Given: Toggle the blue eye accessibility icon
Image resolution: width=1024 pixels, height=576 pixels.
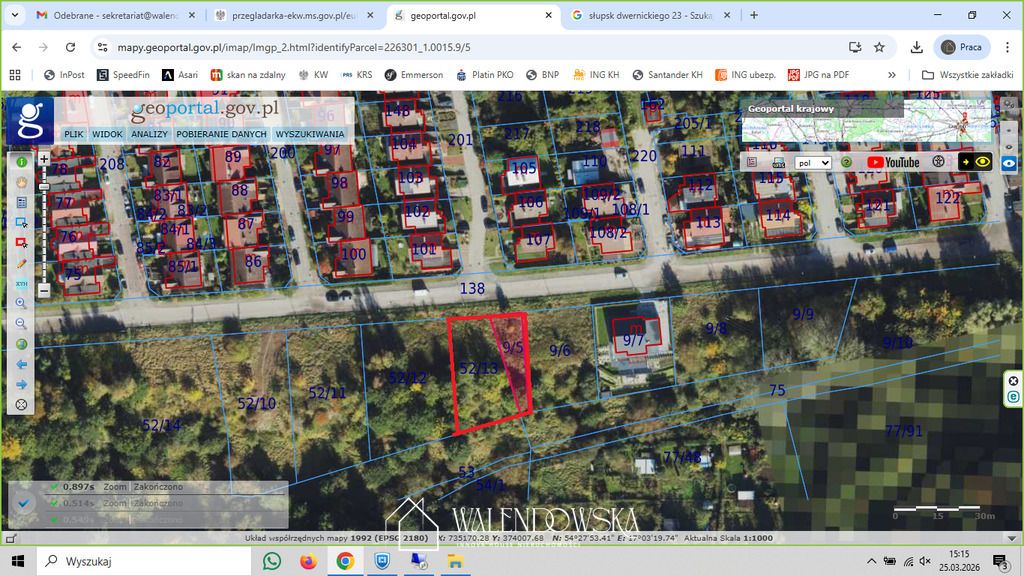Looking at the screenshot, I should tap(1008, 164).
